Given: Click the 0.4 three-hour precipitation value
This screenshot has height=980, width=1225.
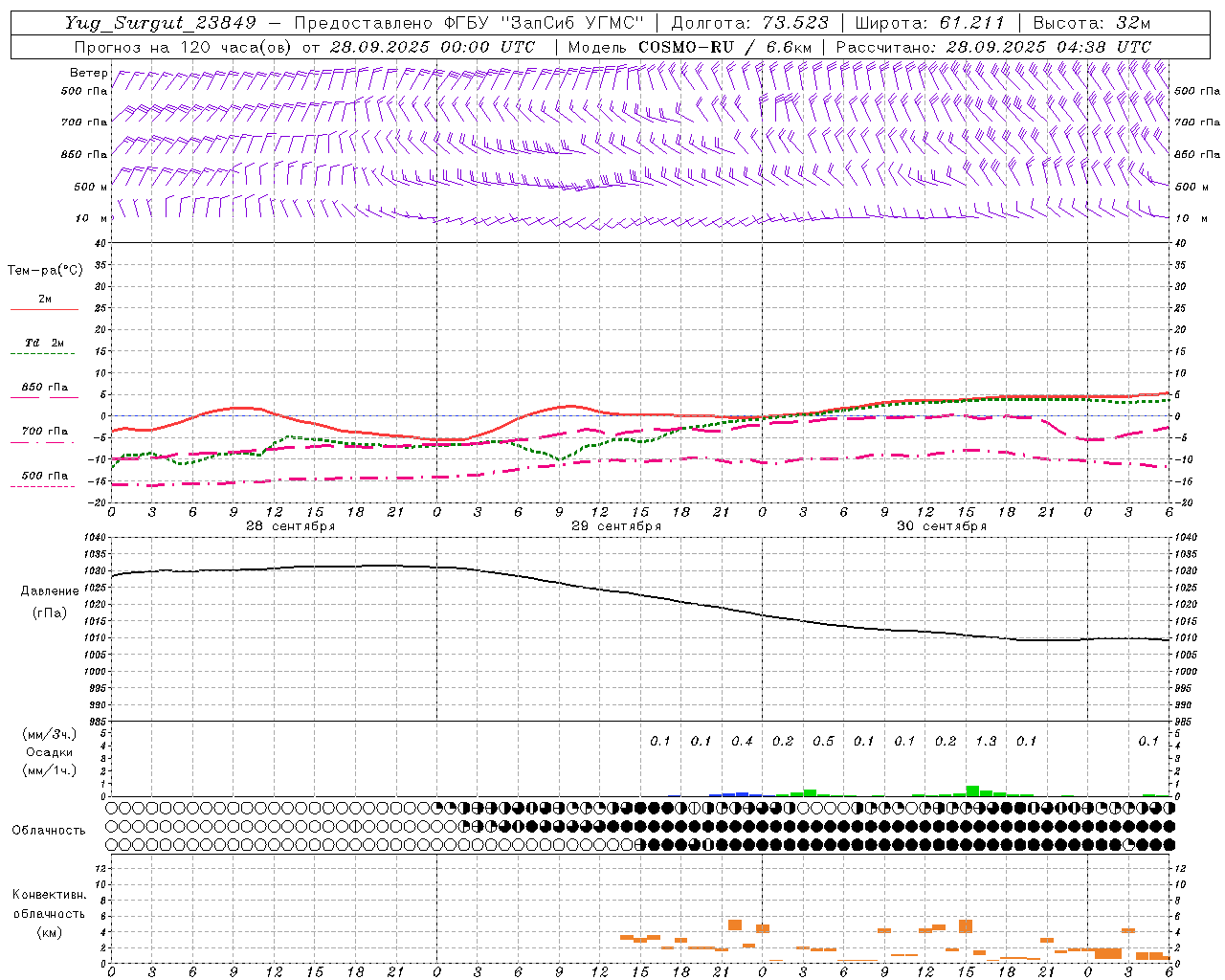Looking at the screenshot, I should coord(742,741).
